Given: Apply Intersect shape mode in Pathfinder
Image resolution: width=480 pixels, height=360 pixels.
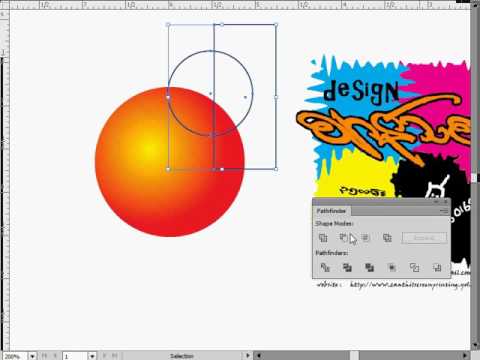Looking at the screenshot, I should pos(366,238).
